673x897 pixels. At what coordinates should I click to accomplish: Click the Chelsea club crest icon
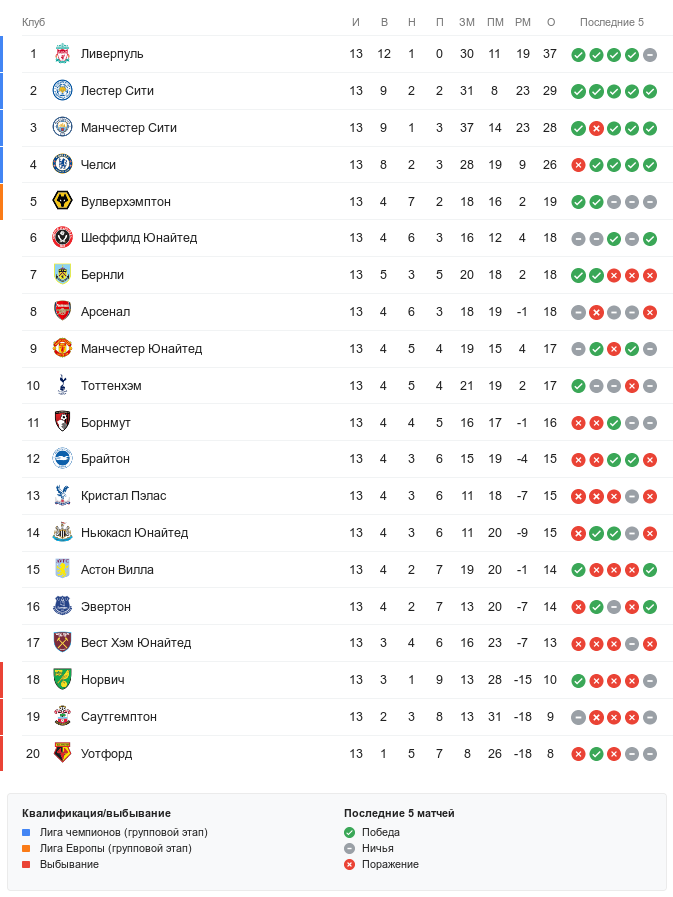pos(62,165)
